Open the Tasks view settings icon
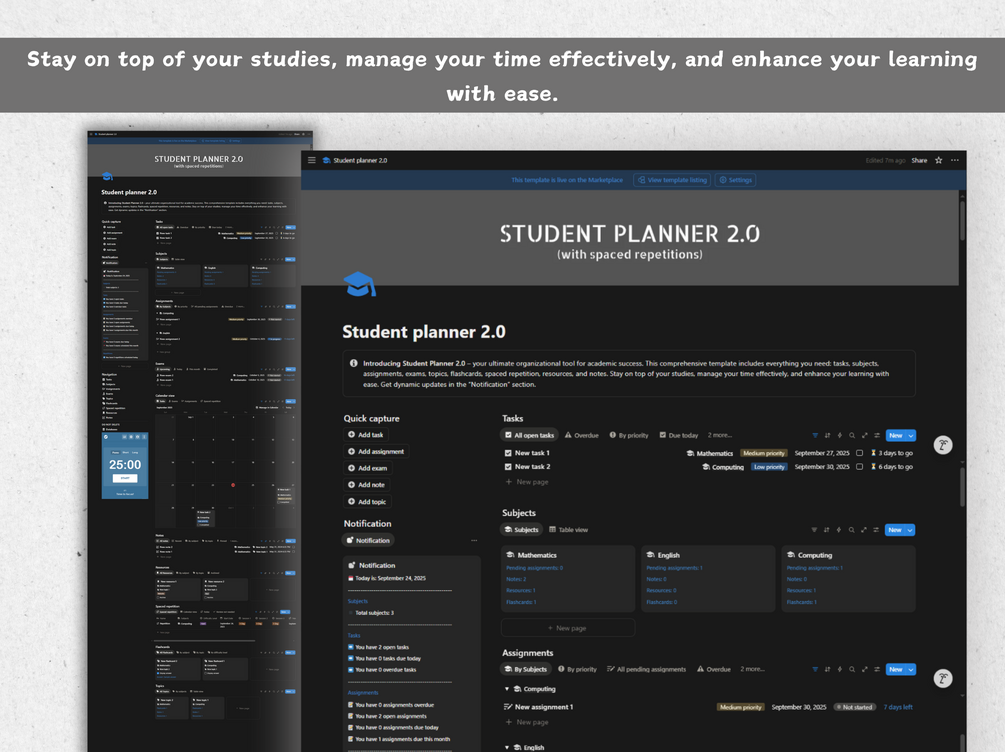1005x752 pixels. (877, 435)
